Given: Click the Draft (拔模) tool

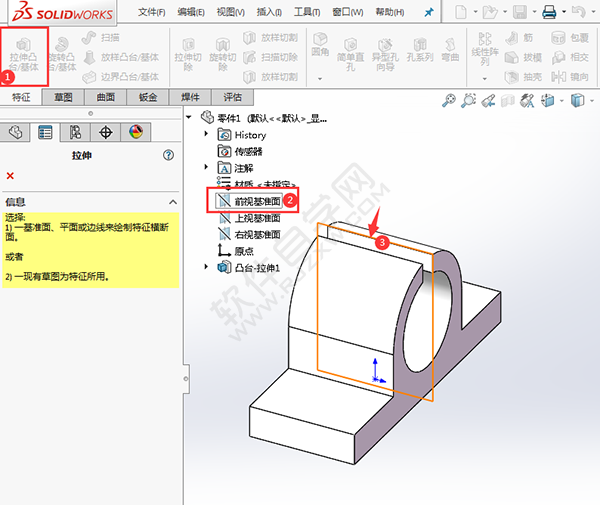Looking at the screenshot, I should pyautogui.click(x=523, y=57).
